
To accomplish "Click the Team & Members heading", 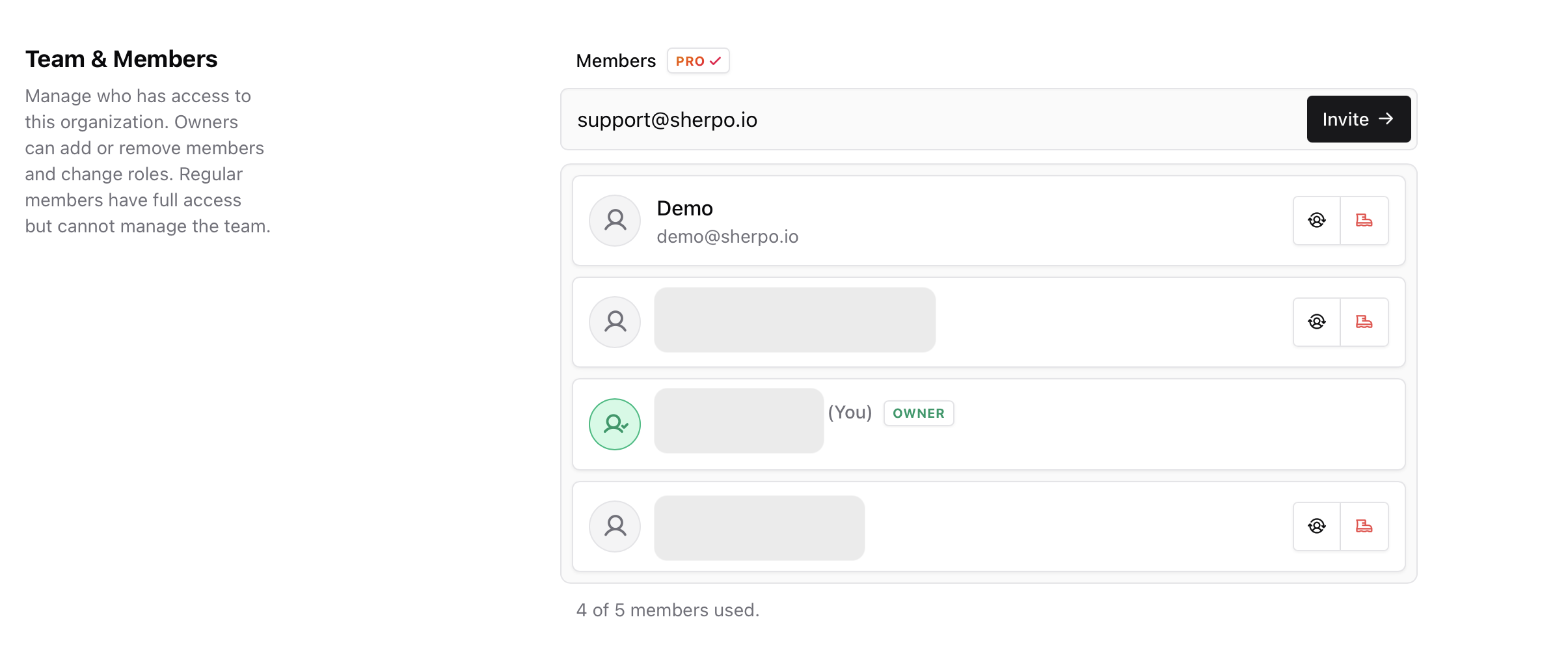I will pos(122,59).
